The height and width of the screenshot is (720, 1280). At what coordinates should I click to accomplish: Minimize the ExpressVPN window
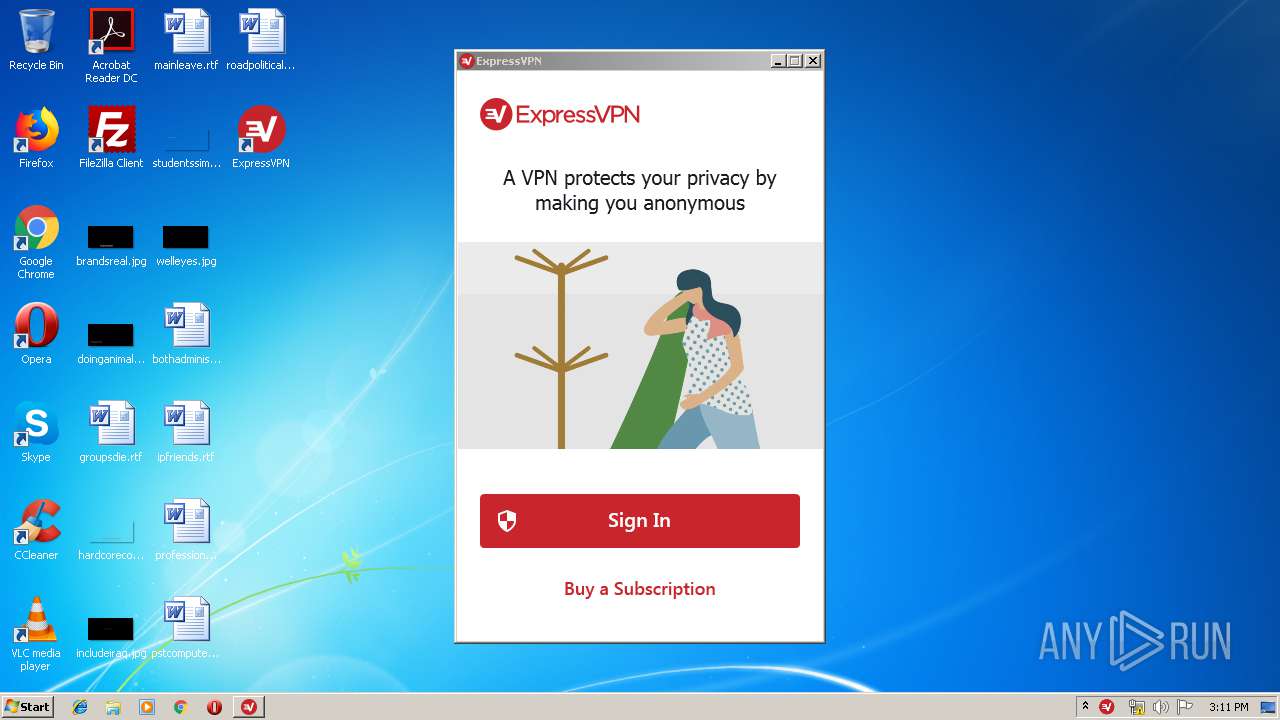click(x=778, y=61)
